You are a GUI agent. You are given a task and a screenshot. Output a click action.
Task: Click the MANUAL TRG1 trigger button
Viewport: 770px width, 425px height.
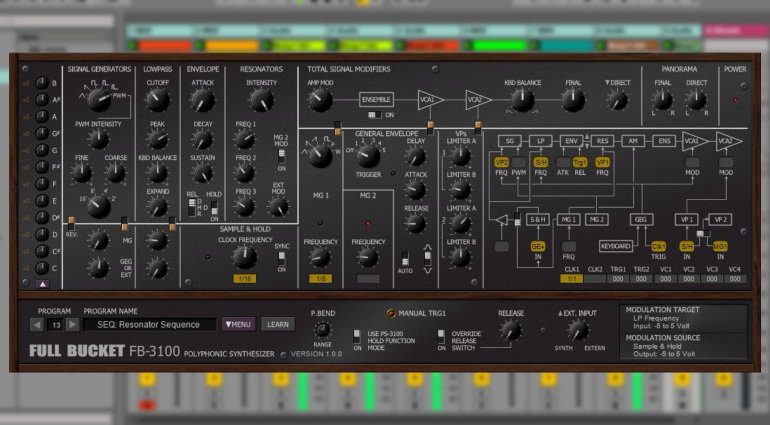pyautogui.click(x=391, y=313)
